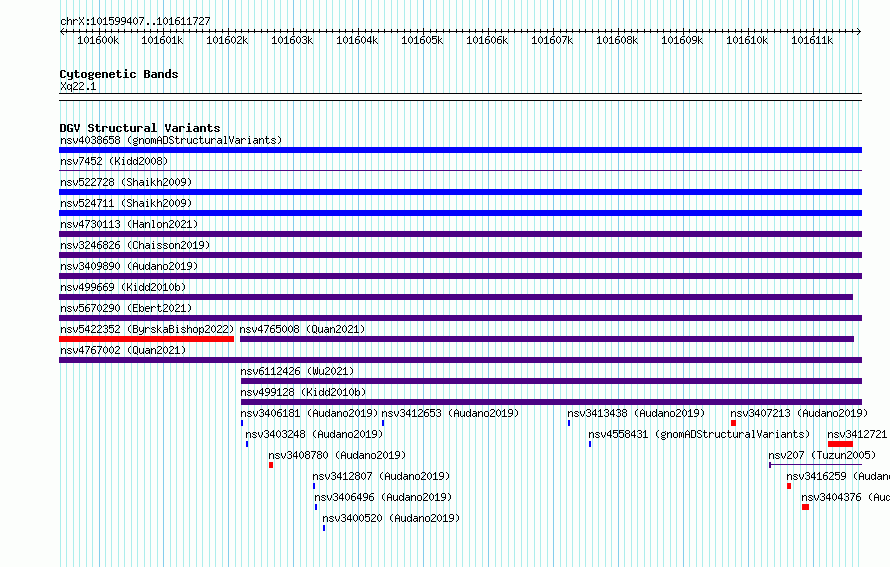Open nsv3413438 (Audano2019) label
Viewport: 890px width, 567px height.
tap(636, 413)
